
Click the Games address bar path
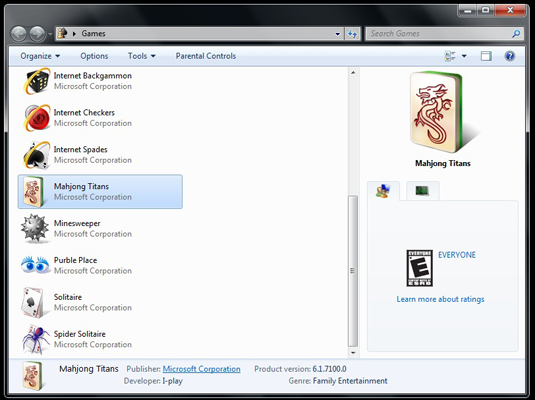point(93,34)
